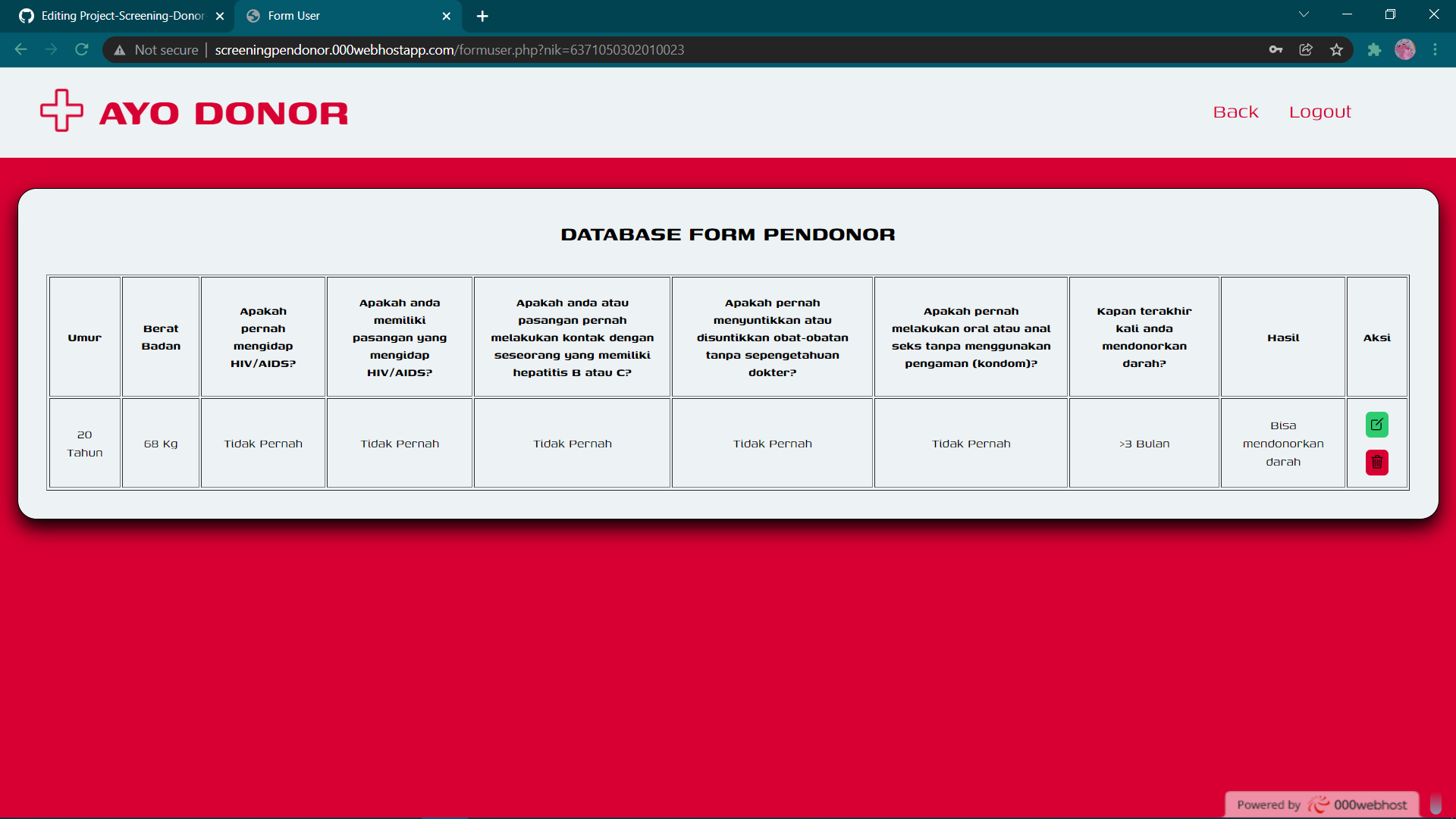This screenshot has width=1456, height=819.
Task: Click the Powered by 000webhost banner
Action: [1322, 805]
